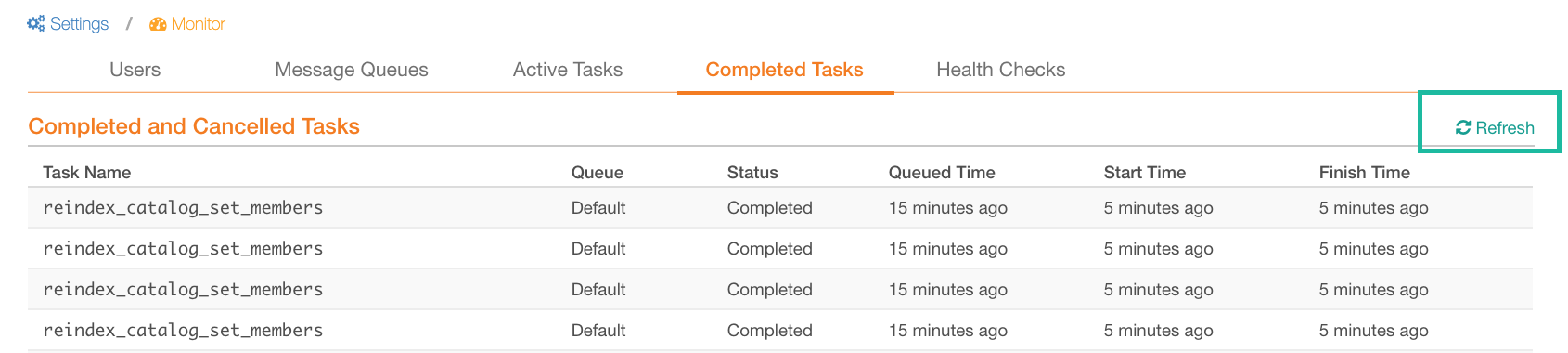This screenshot has width=1568, height=353.
Task: Select the Completed Tasks tab
Action: coord(785,70)
